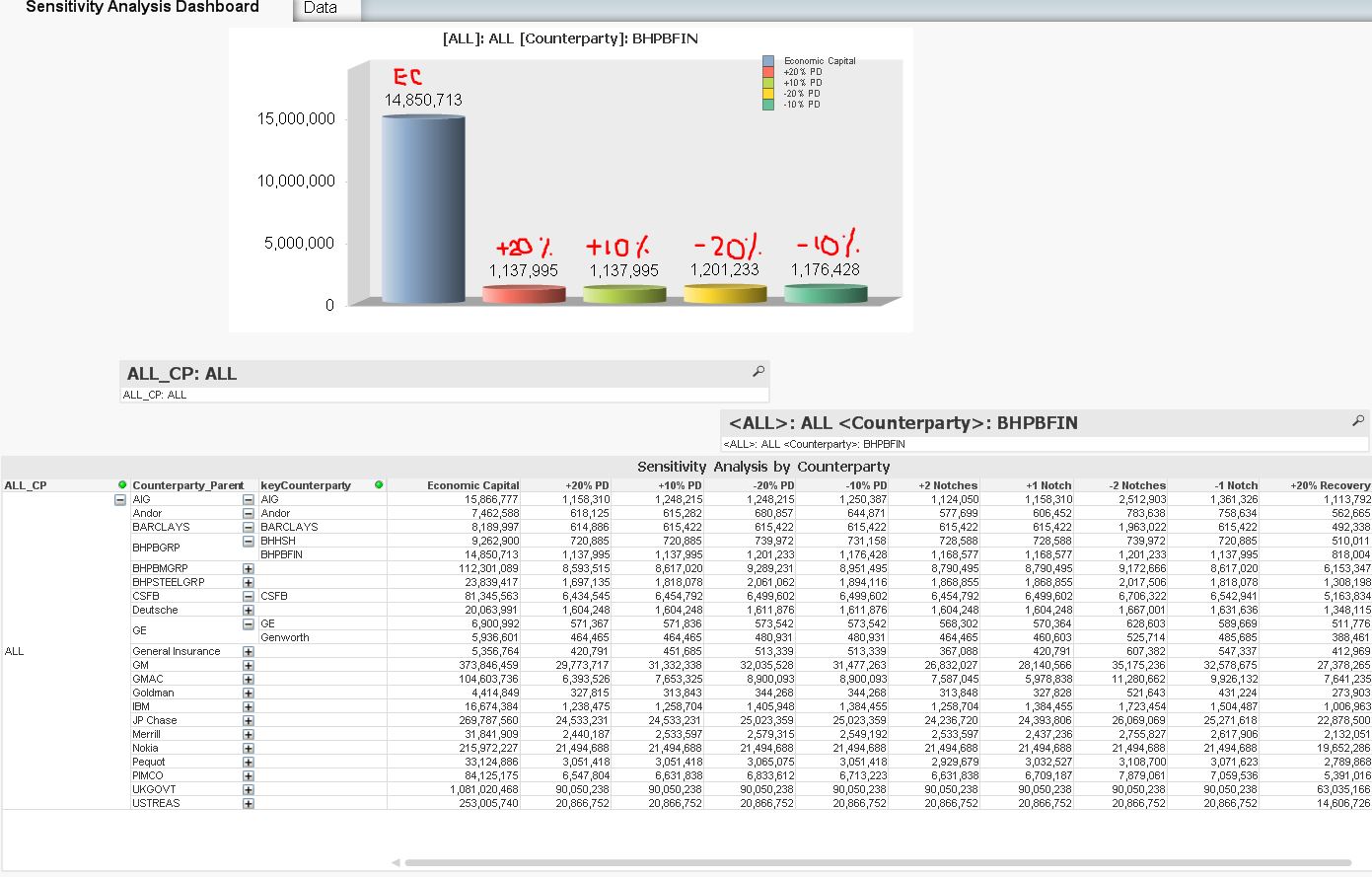Expand the GM counterparty parent row
Viewport: 1372px width, 877px height.
(248, 666)
